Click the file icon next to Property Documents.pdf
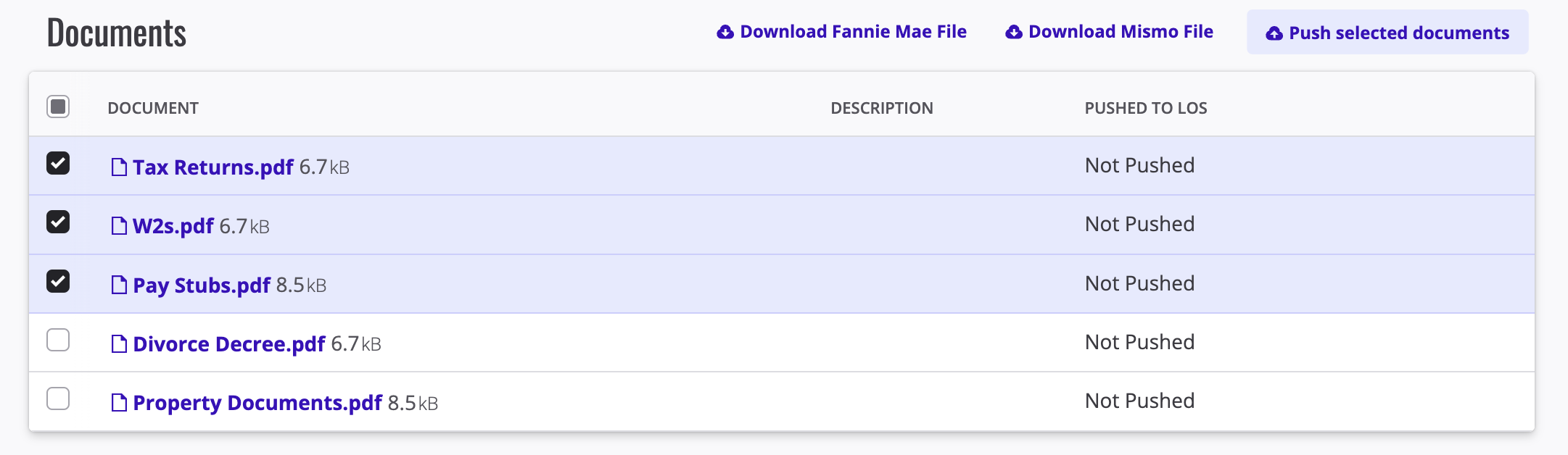Viewport: 1568px width, 455px height. pyautogui.click(x=119, y=402)
